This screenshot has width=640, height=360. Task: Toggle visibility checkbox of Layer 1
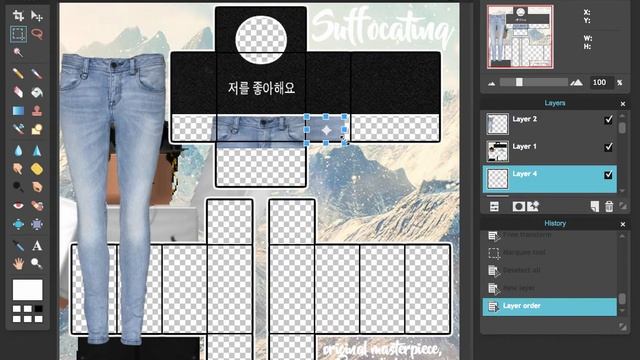pos(608,147)
